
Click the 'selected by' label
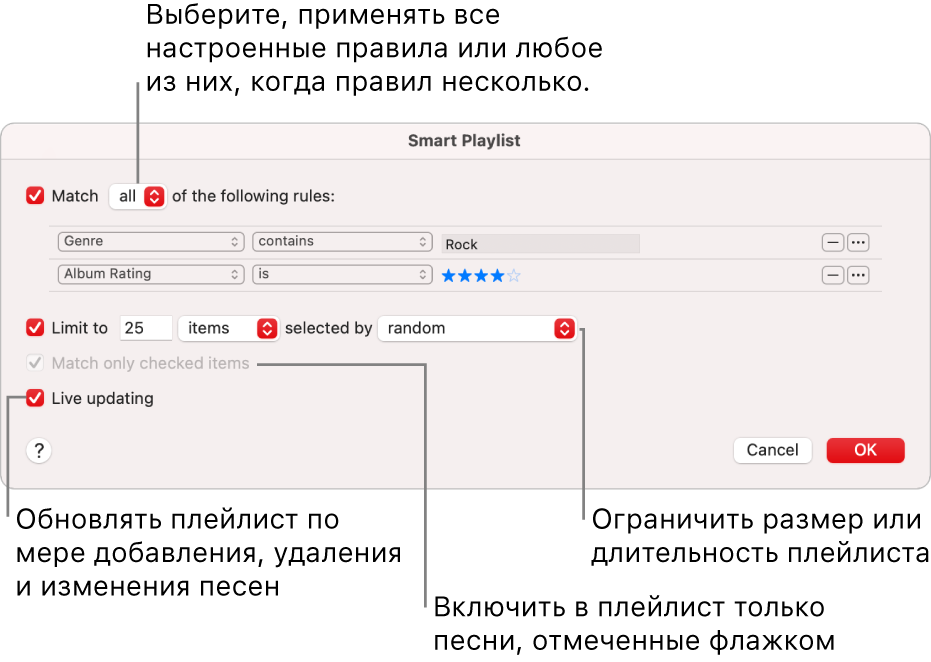[328, 328]
